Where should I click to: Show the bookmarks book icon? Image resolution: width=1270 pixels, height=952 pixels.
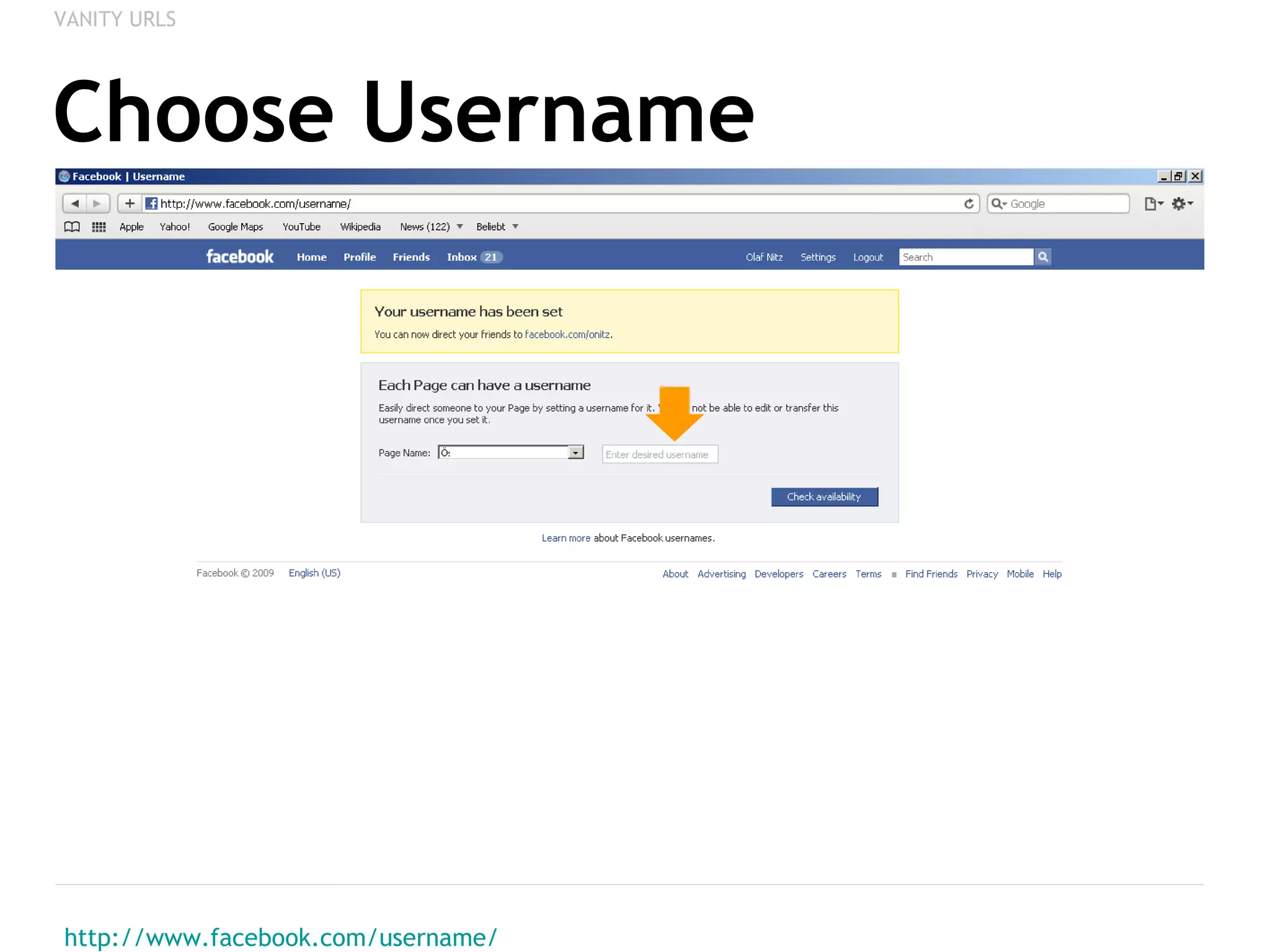[x=72, y=227]
